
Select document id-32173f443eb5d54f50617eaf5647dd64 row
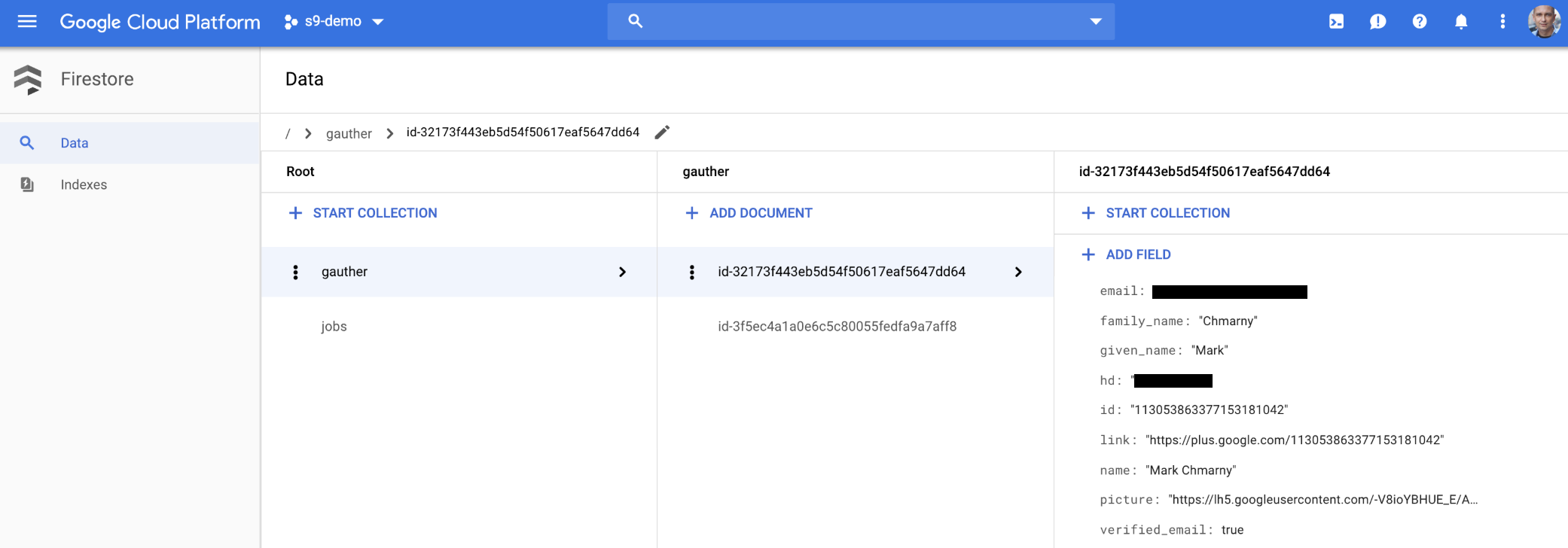click(856, 272)
